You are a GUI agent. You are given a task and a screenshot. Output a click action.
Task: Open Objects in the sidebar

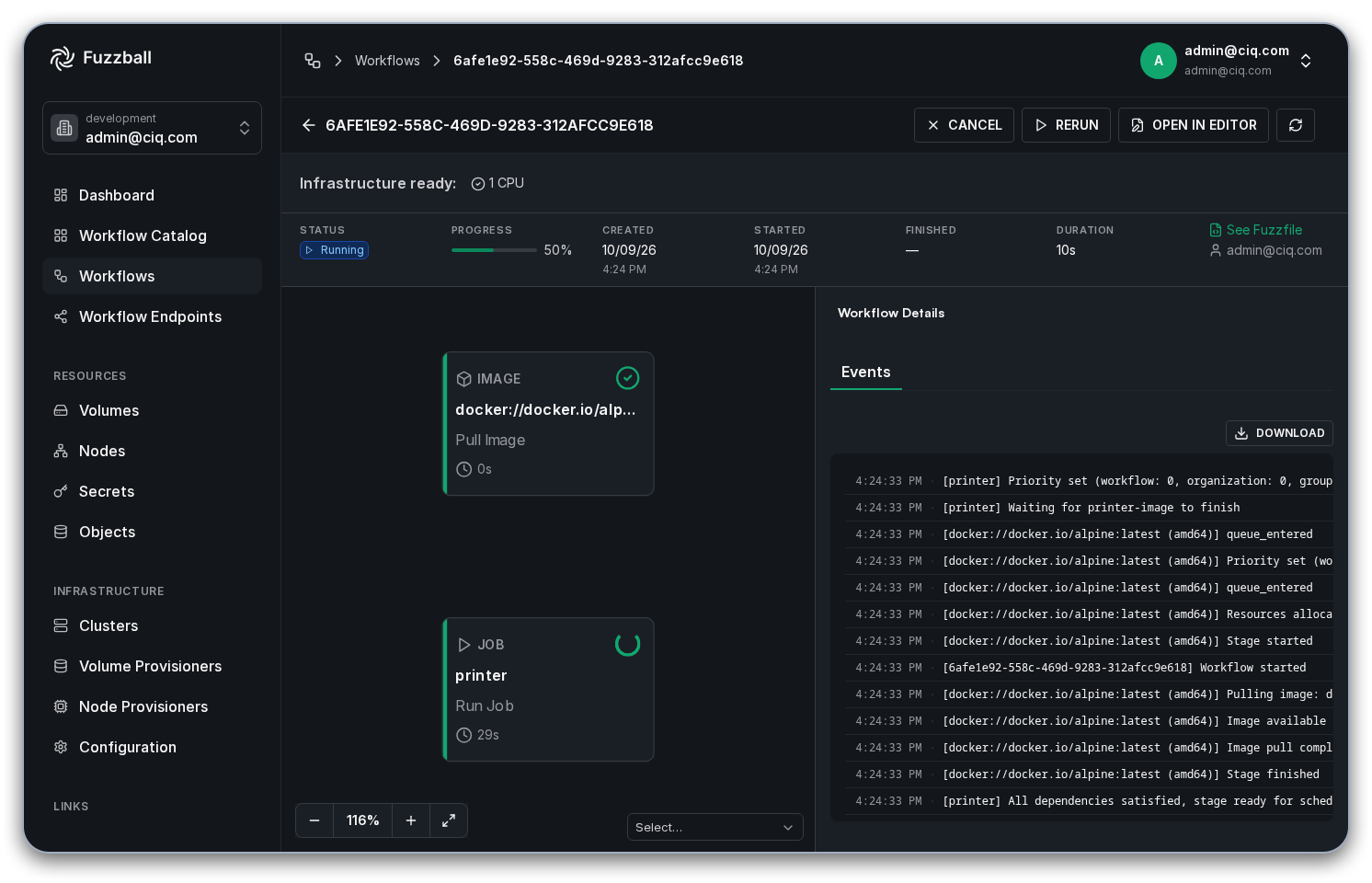[152, 532]
